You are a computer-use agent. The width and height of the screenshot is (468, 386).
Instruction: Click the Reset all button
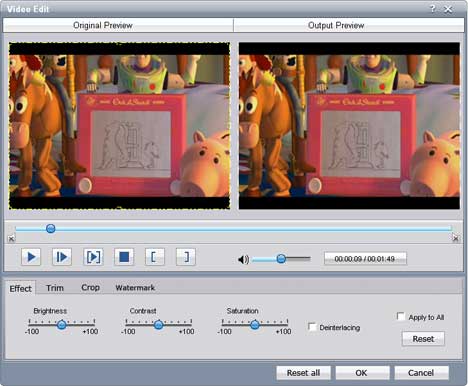(x=303, y=373)
